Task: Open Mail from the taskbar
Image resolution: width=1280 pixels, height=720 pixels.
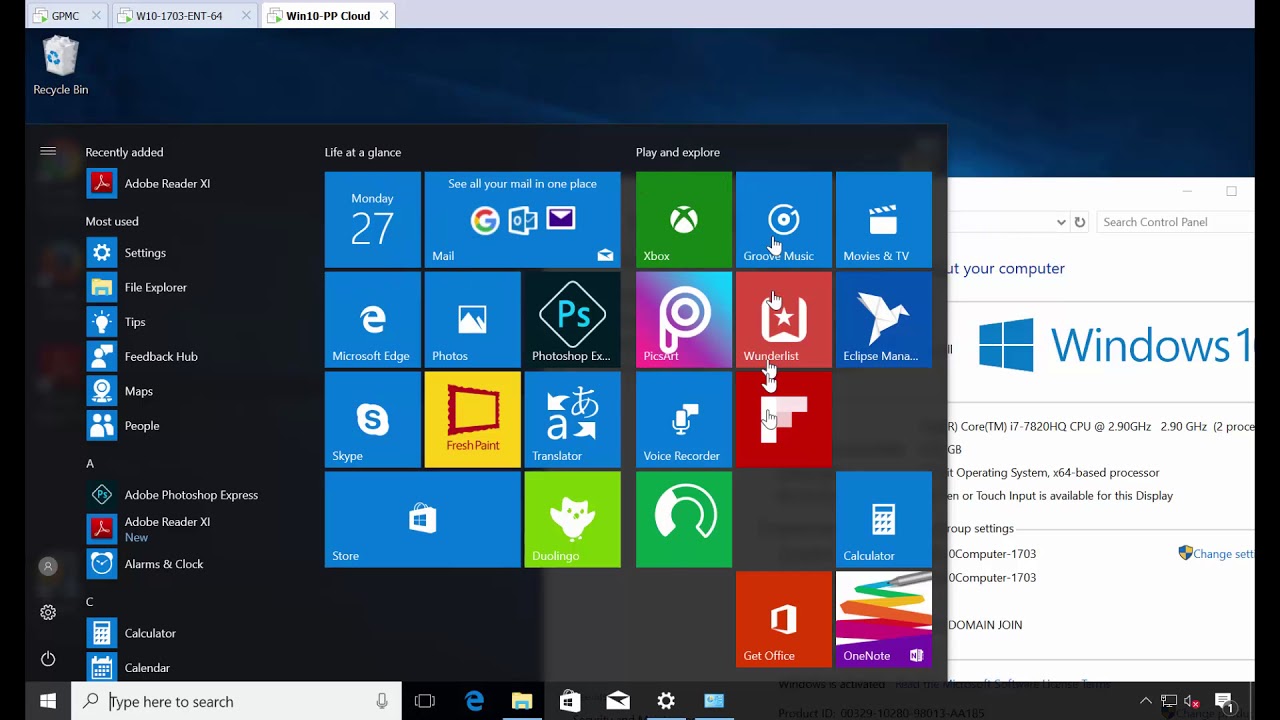Action: (x=618, y=701)
